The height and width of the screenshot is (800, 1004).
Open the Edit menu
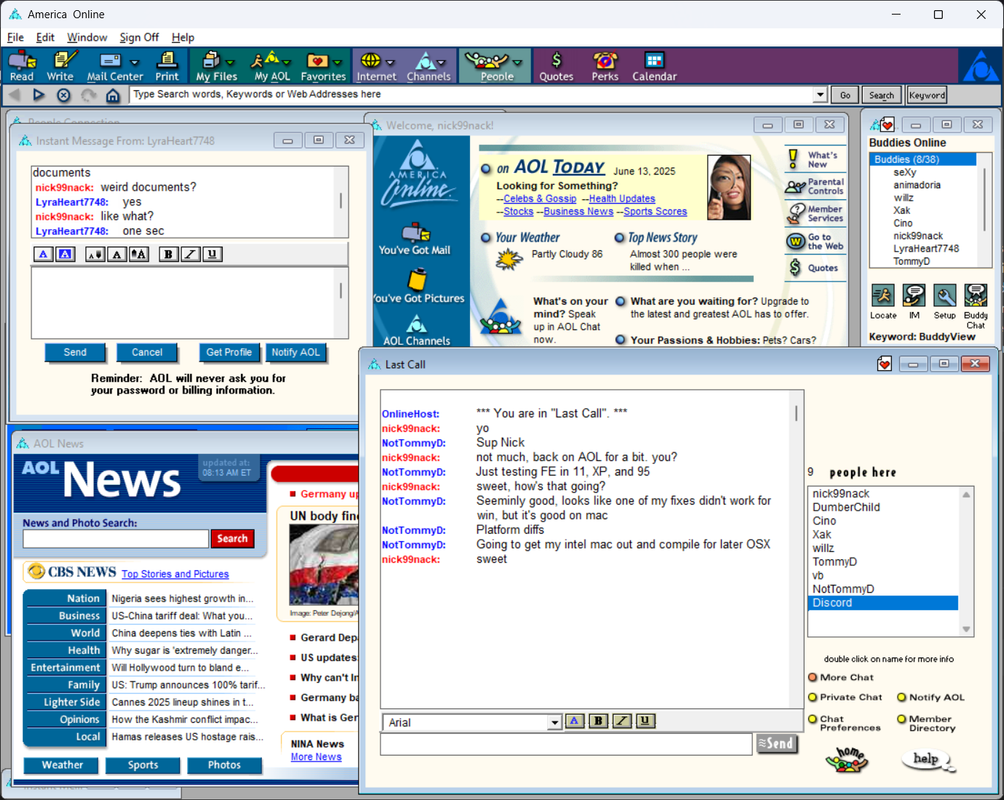[45, 37]
